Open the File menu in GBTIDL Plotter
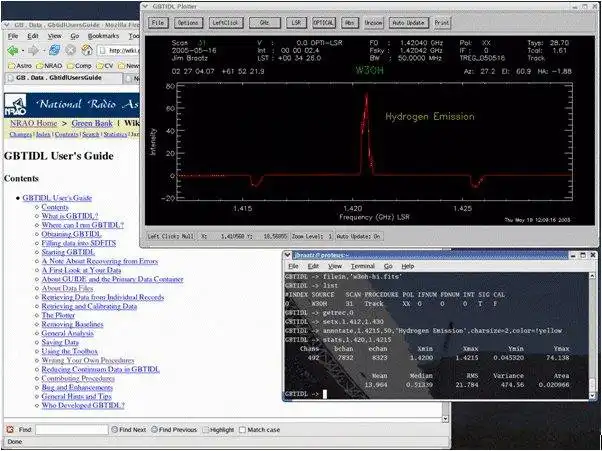This screenshot has width=602, height=451. [x=158, y=23]
